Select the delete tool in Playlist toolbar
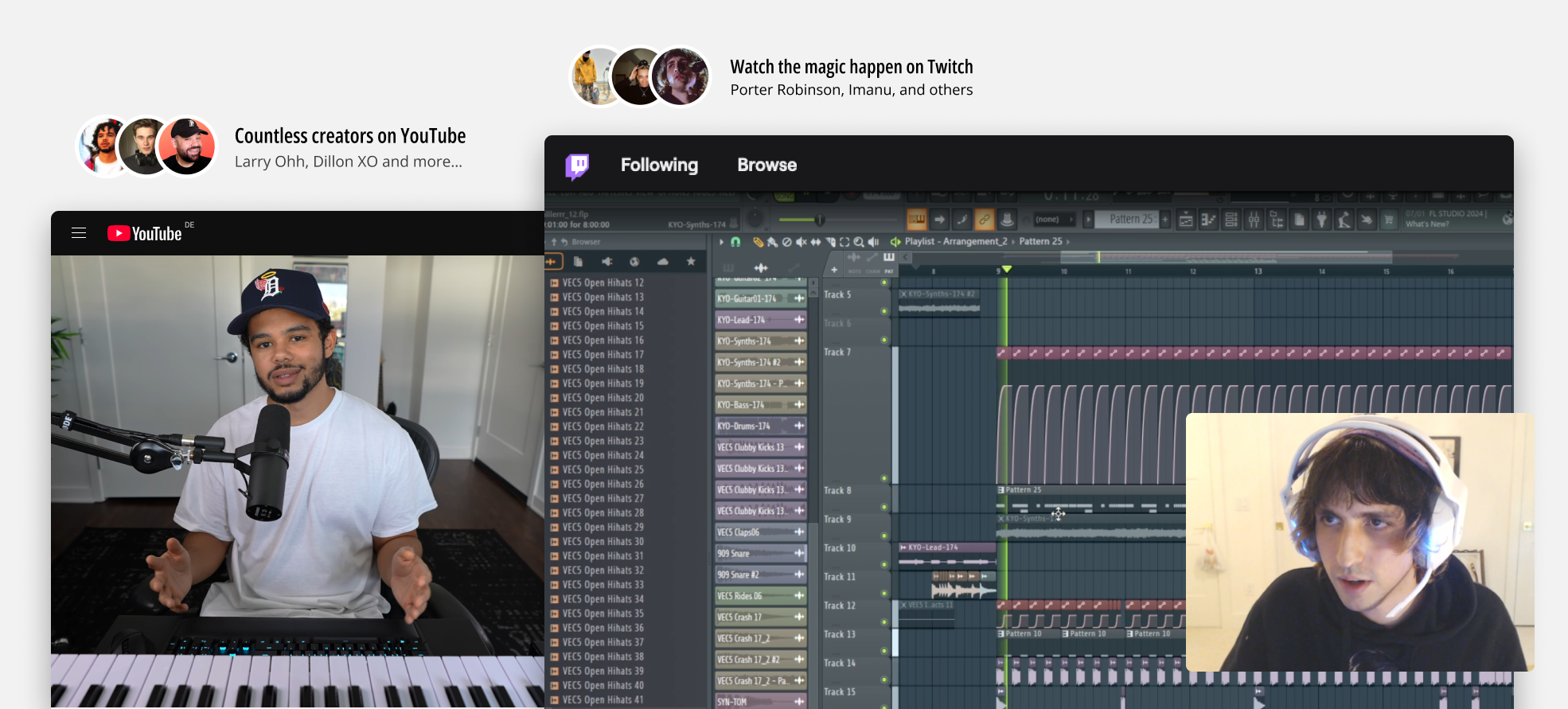The height and width of the screenshot is (709, 1568). tap(786, 242)
